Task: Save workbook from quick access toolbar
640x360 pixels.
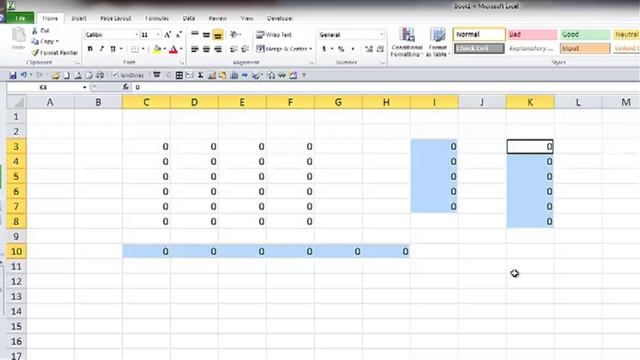Action: (13, 76)
